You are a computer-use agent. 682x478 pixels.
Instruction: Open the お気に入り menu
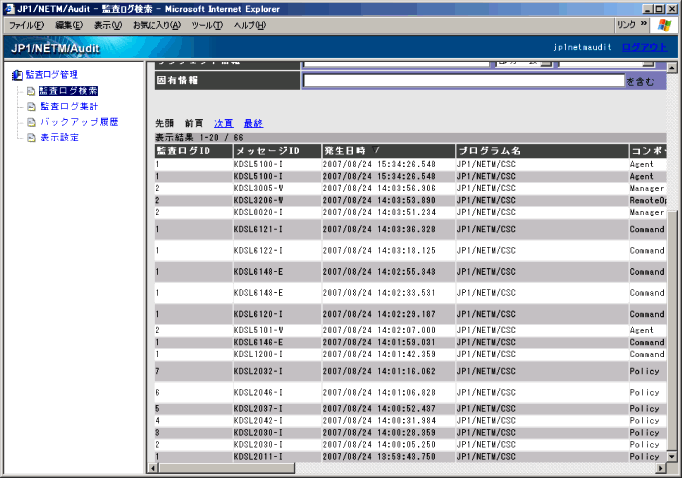click(x=156, y=24)
